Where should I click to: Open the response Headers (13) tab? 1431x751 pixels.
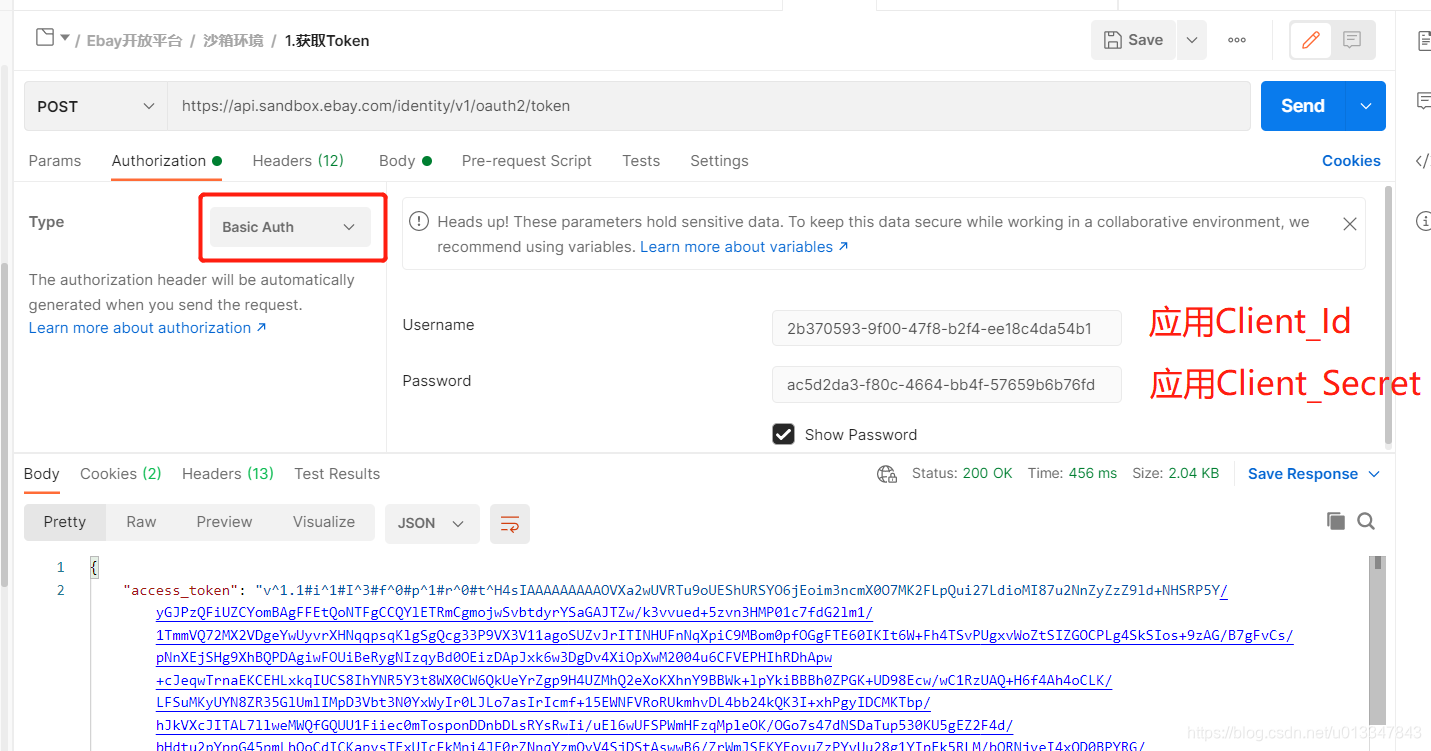pos(228,474)
